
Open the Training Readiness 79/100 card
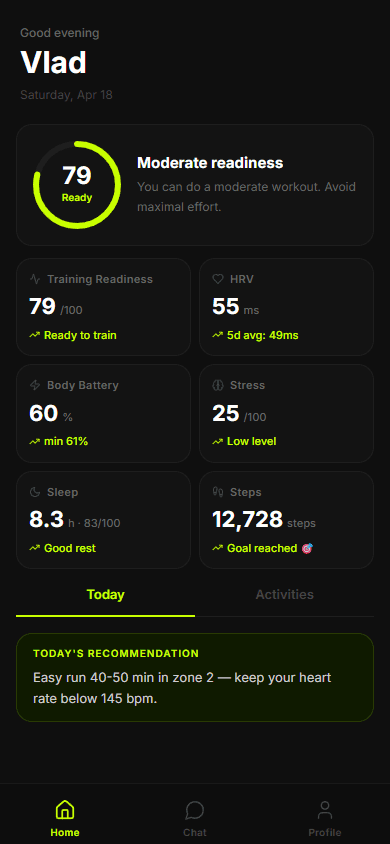(103, 307)
